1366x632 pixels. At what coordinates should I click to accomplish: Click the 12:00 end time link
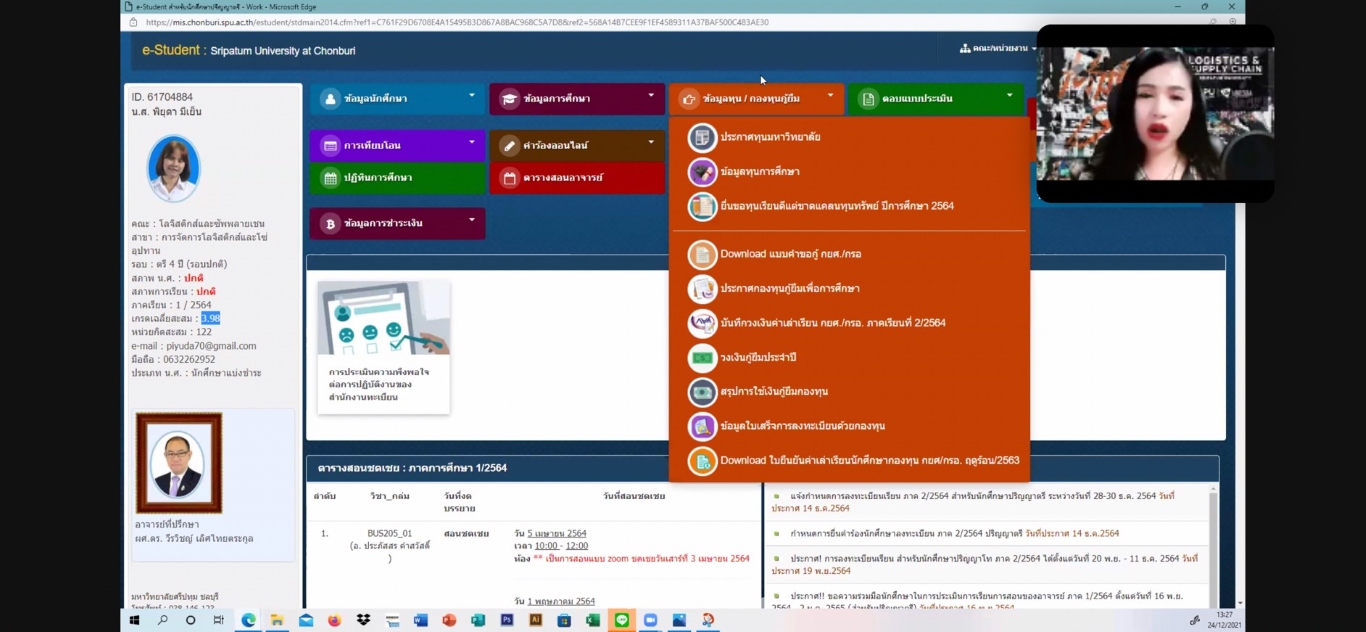coord(576,546)
